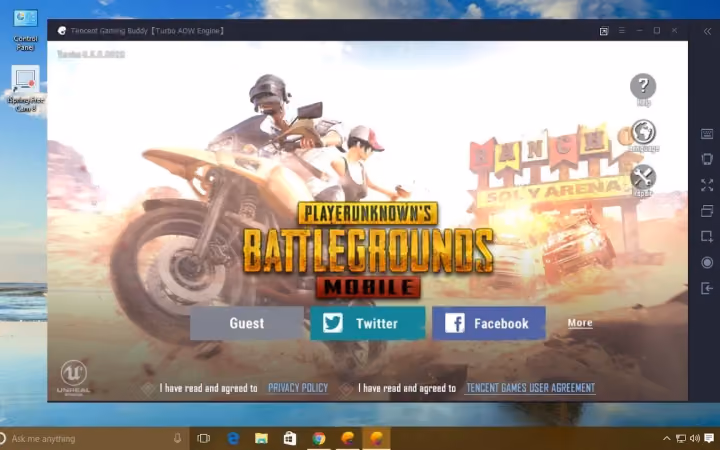Image resolution: width=720 pixels, height=450 pixels.
Task: Collapse the emulator side toolbar
Action: (x=707, y=31)
